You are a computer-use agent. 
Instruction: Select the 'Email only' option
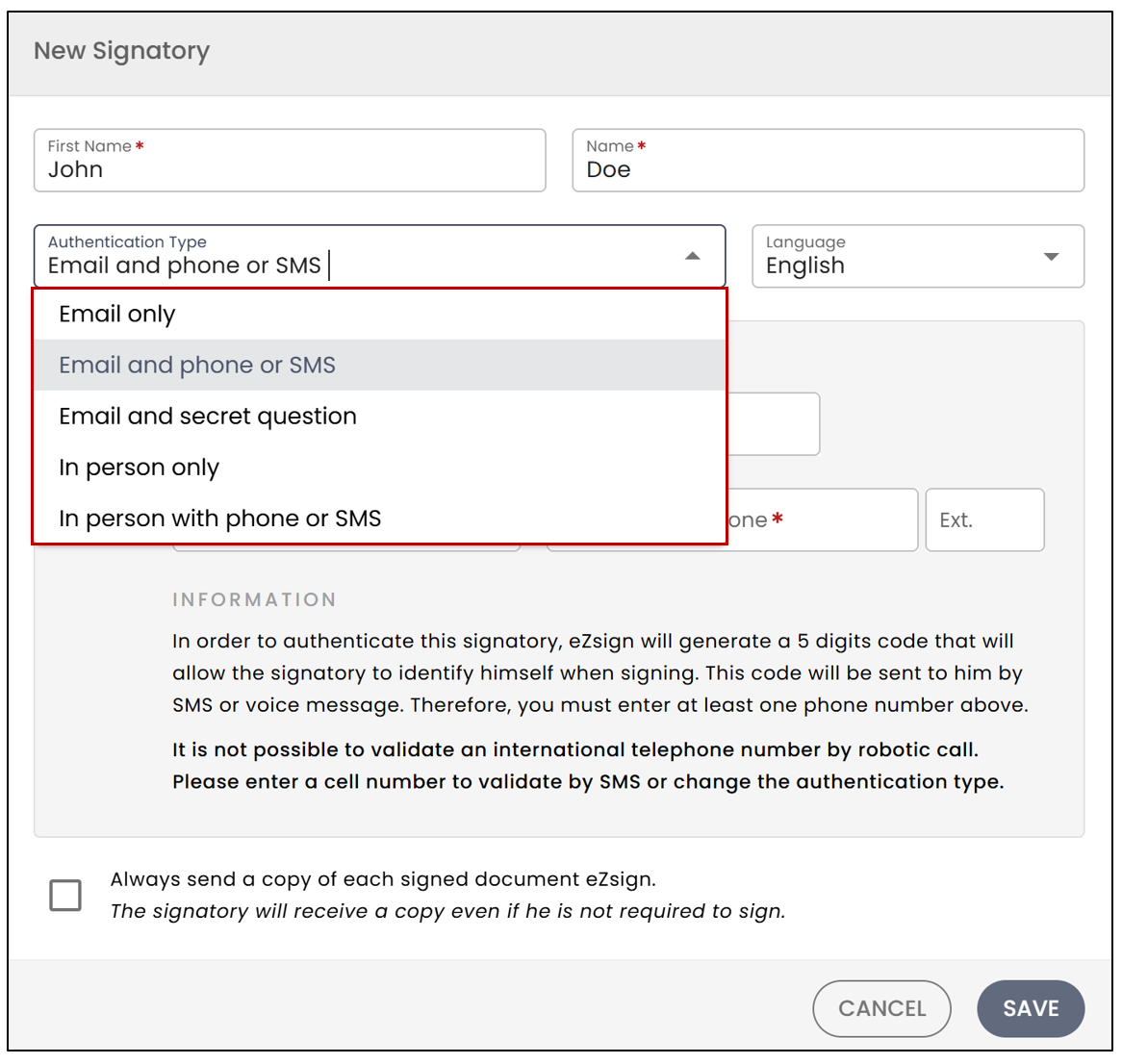click(380, 315)
